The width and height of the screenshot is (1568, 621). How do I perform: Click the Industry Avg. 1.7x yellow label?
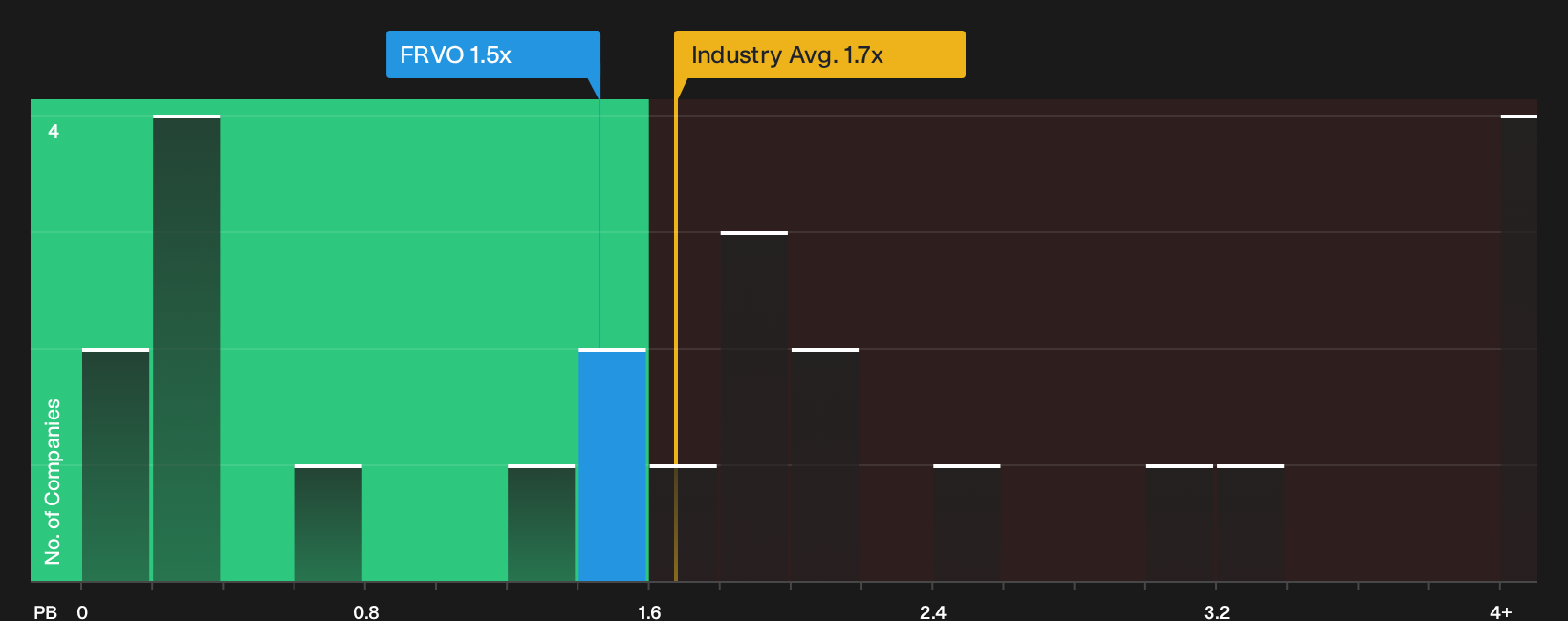pyautogui.click(x=819, y=54)
